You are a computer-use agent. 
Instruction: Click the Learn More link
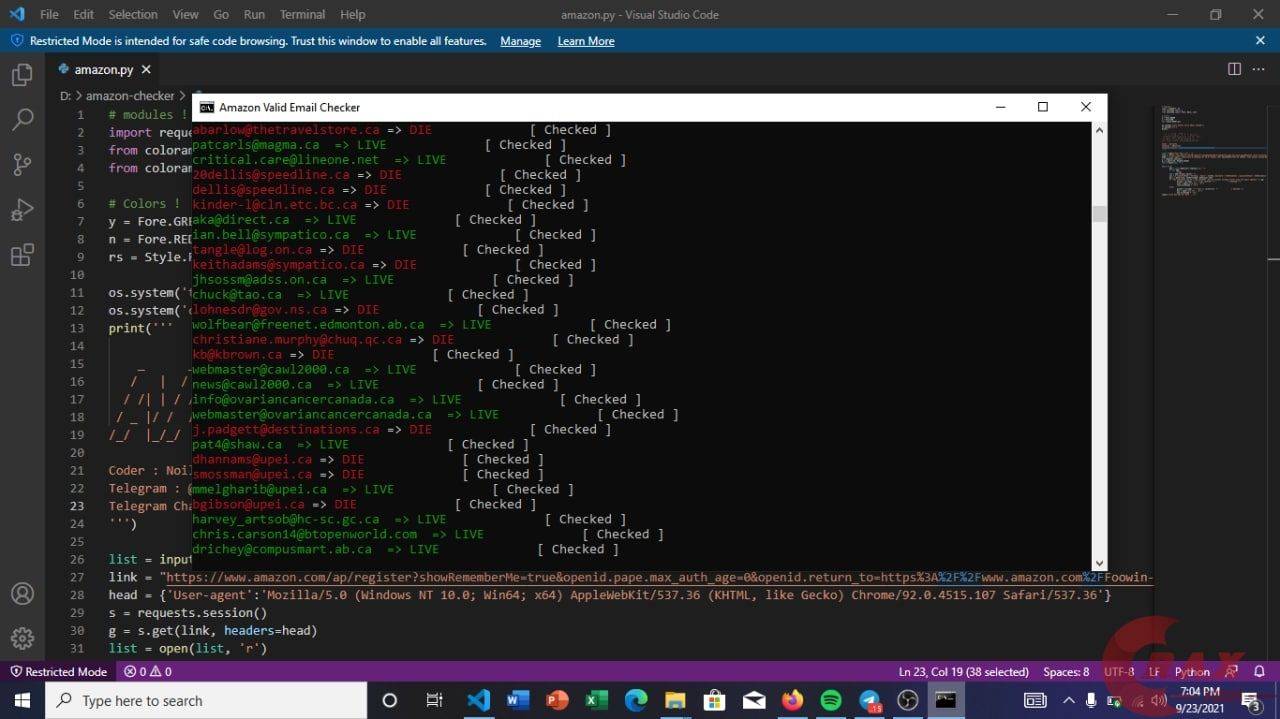coord(586,41)
